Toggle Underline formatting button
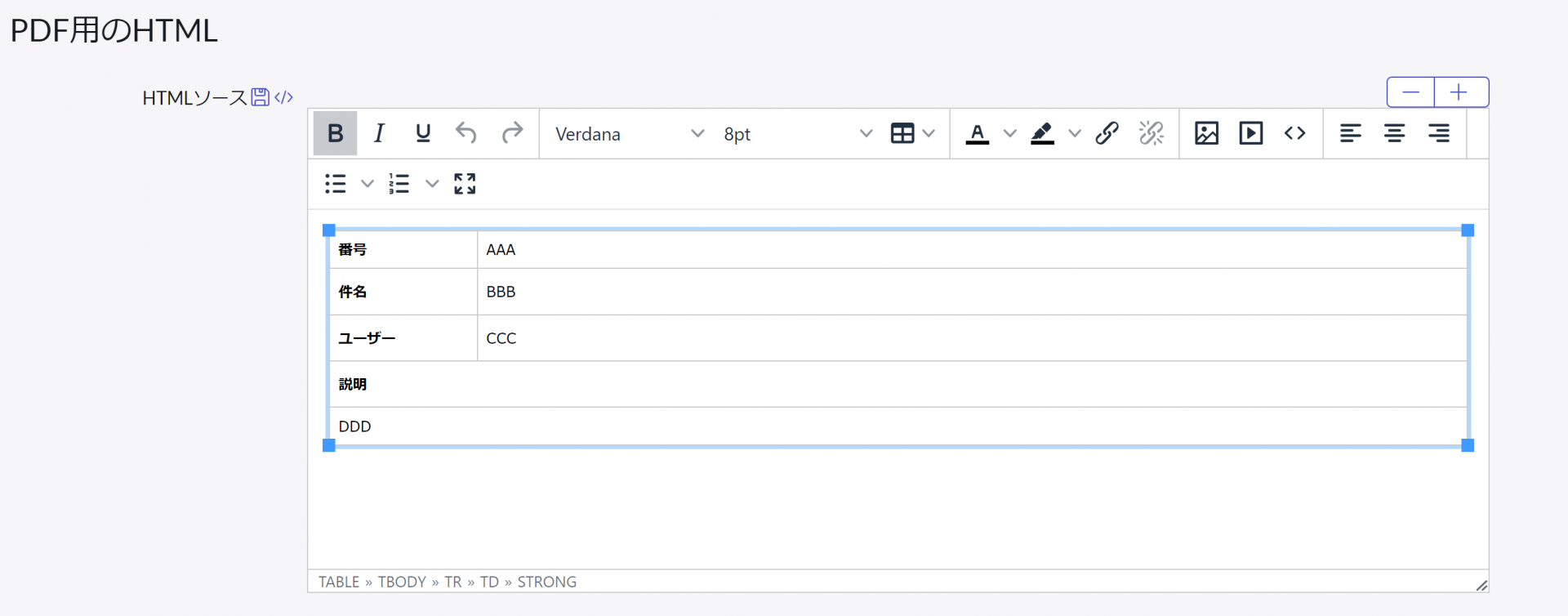 (423, 133)
